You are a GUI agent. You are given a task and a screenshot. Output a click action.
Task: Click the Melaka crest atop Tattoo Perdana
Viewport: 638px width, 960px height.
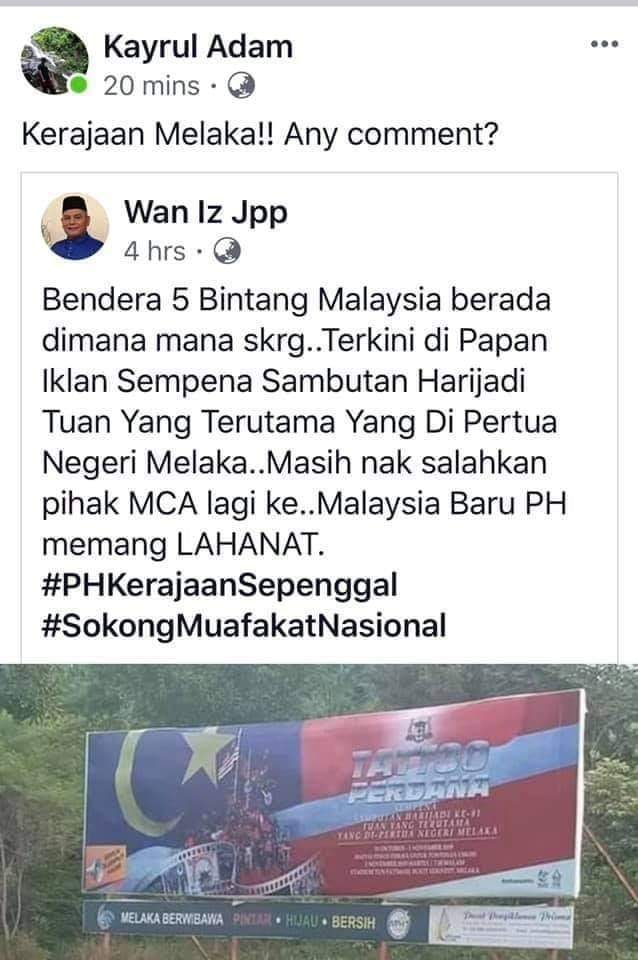[420, 729]
